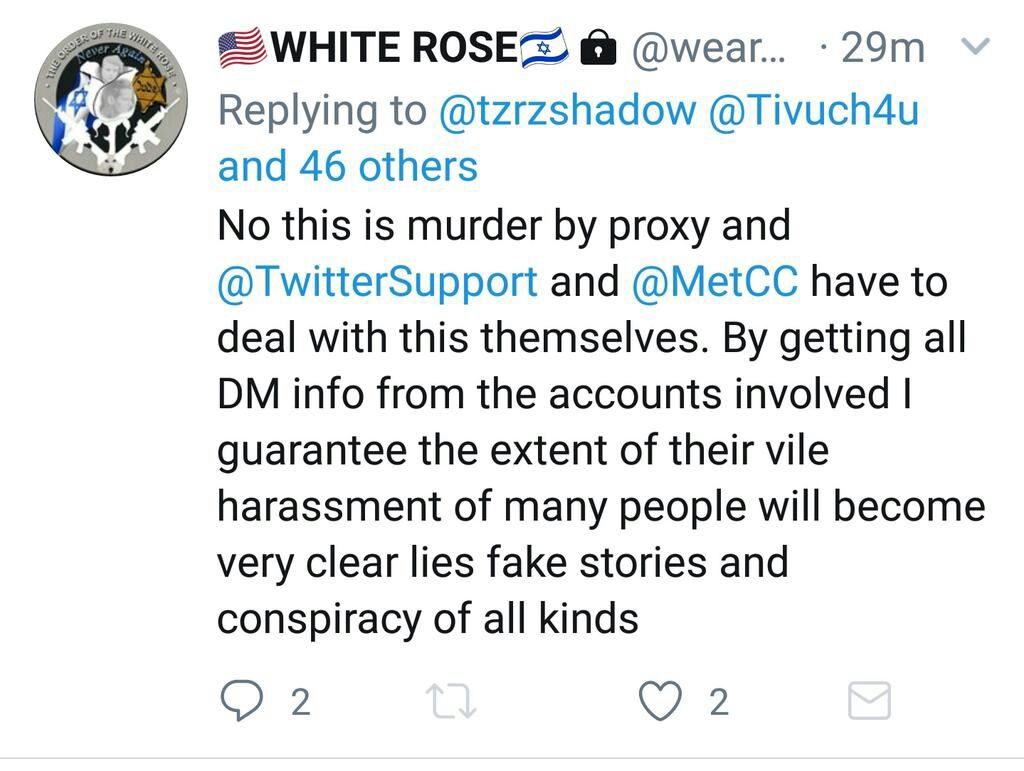
Task: Retweet using the retweet arrows icon
Action: pos(451,701)
